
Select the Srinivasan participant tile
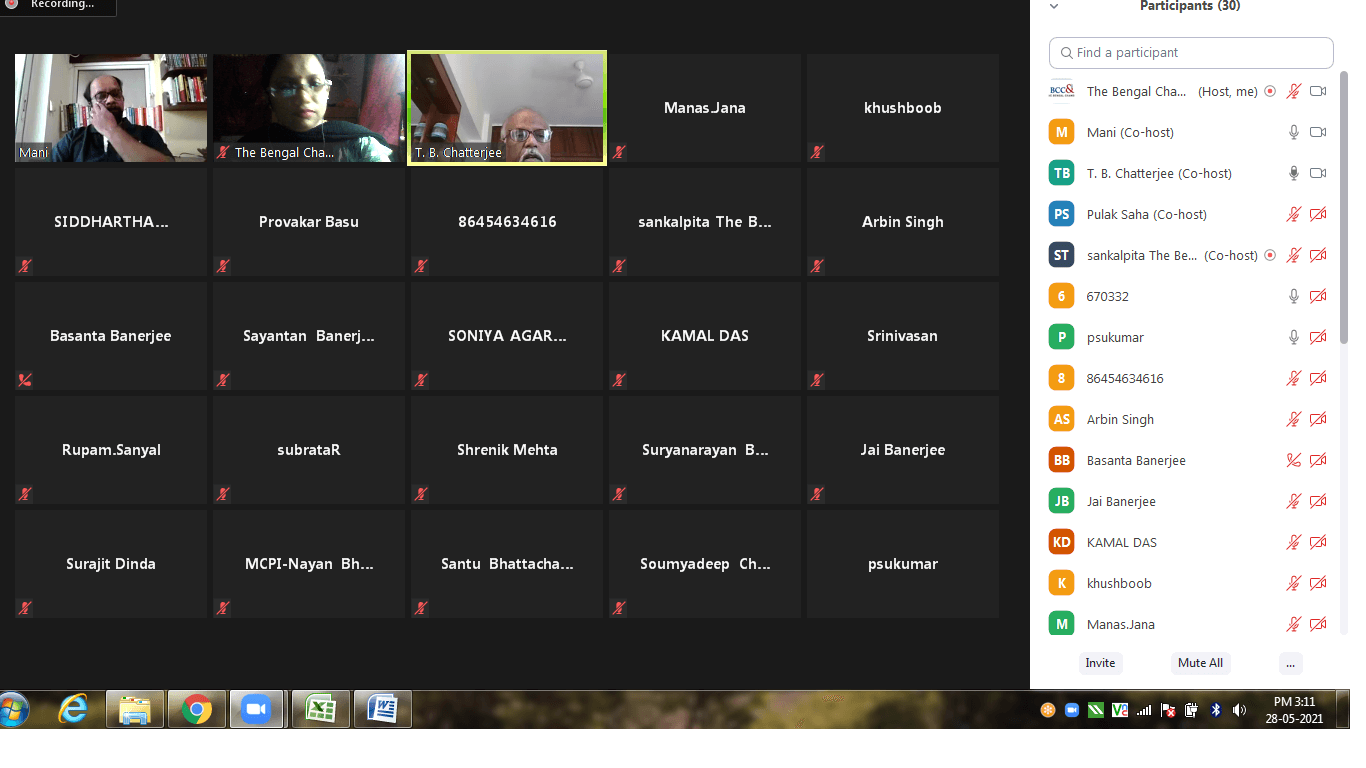coord(903,336)
